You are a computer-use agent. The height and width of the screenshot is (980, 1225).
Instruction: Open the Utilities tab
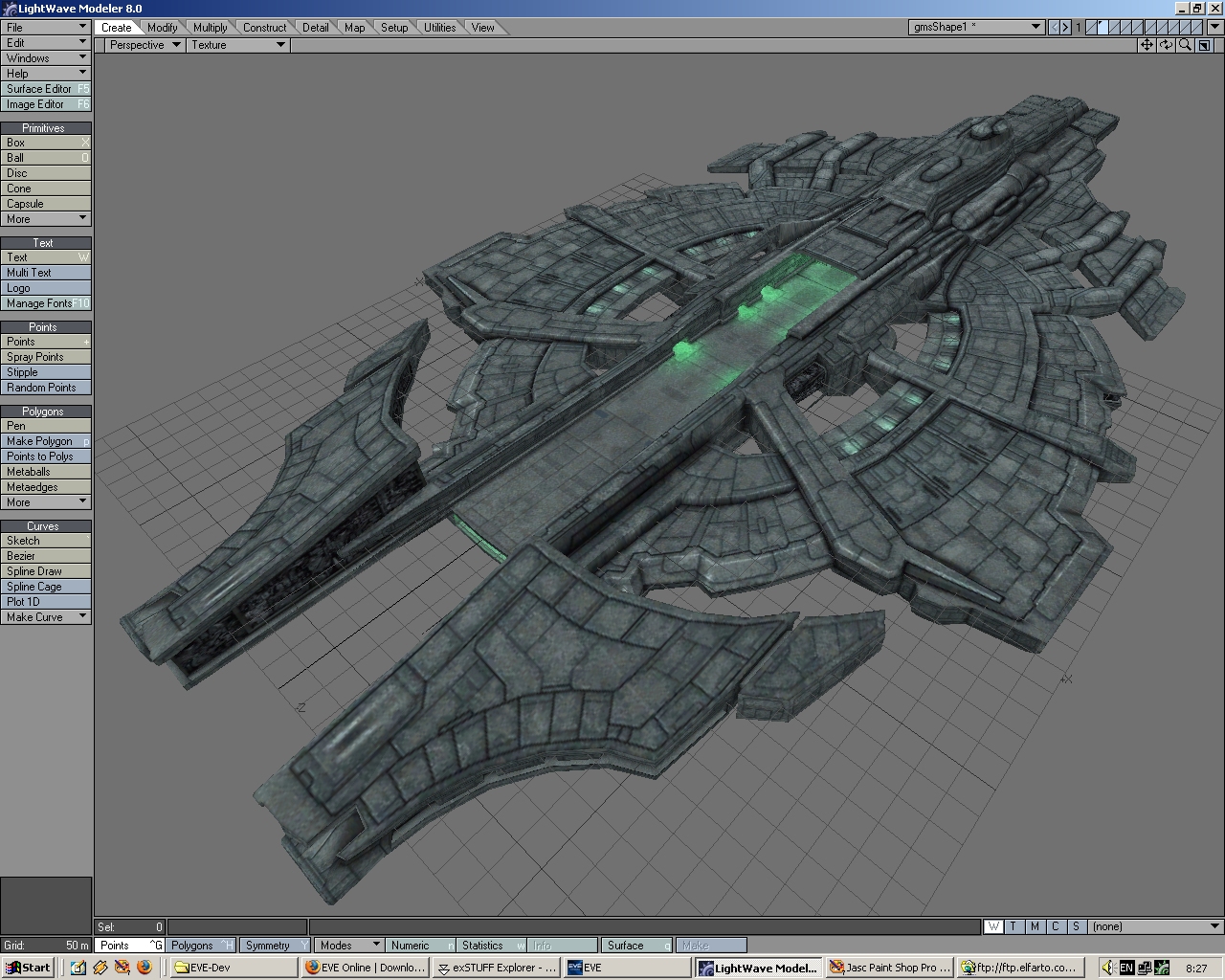click(x=439, y=28)
